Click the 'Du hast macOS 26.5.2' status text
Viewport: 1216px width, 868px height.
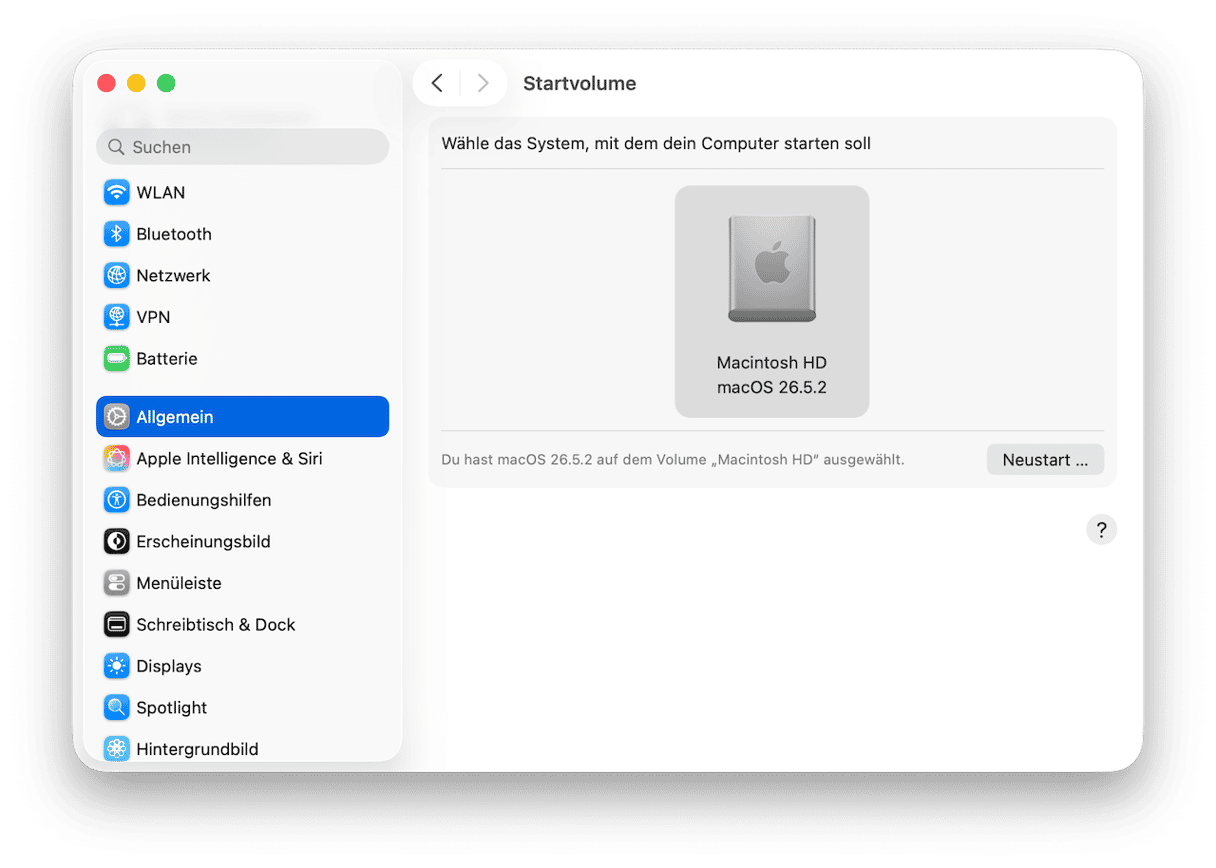[673, 460]
